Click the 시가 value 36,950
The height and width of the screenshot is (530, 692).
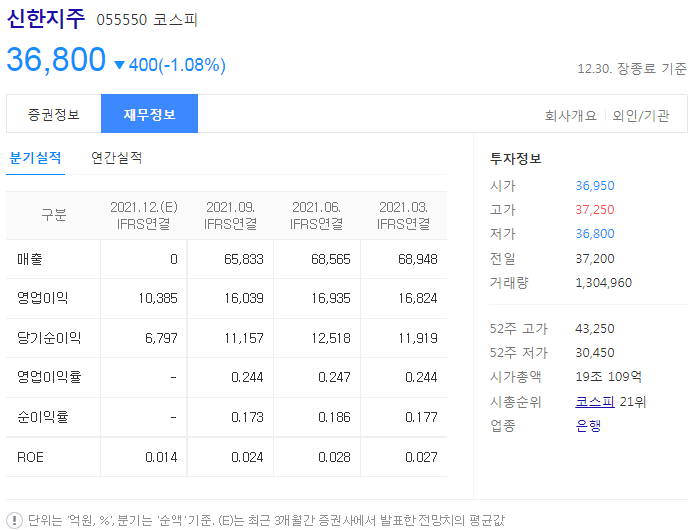tap(595, 186)
